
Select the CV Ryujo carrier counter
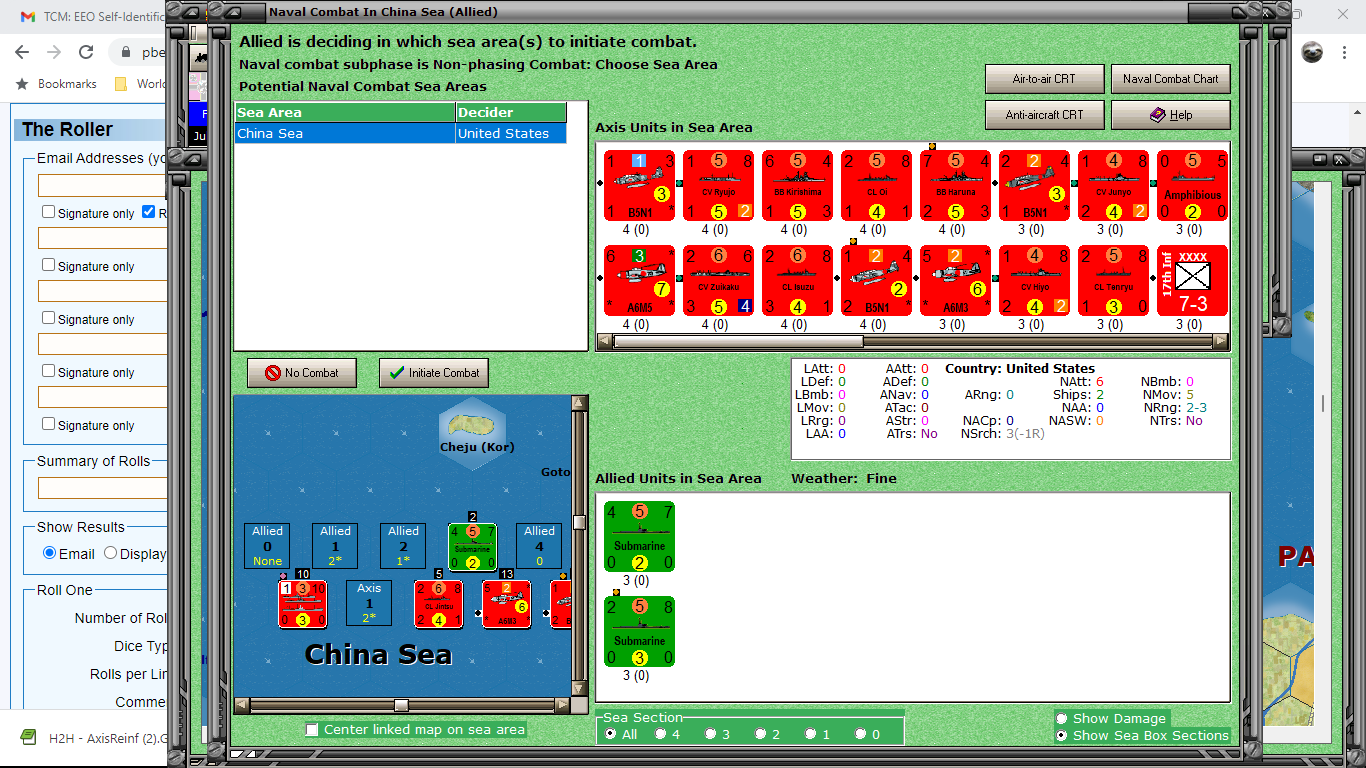[x=718, y=185]
